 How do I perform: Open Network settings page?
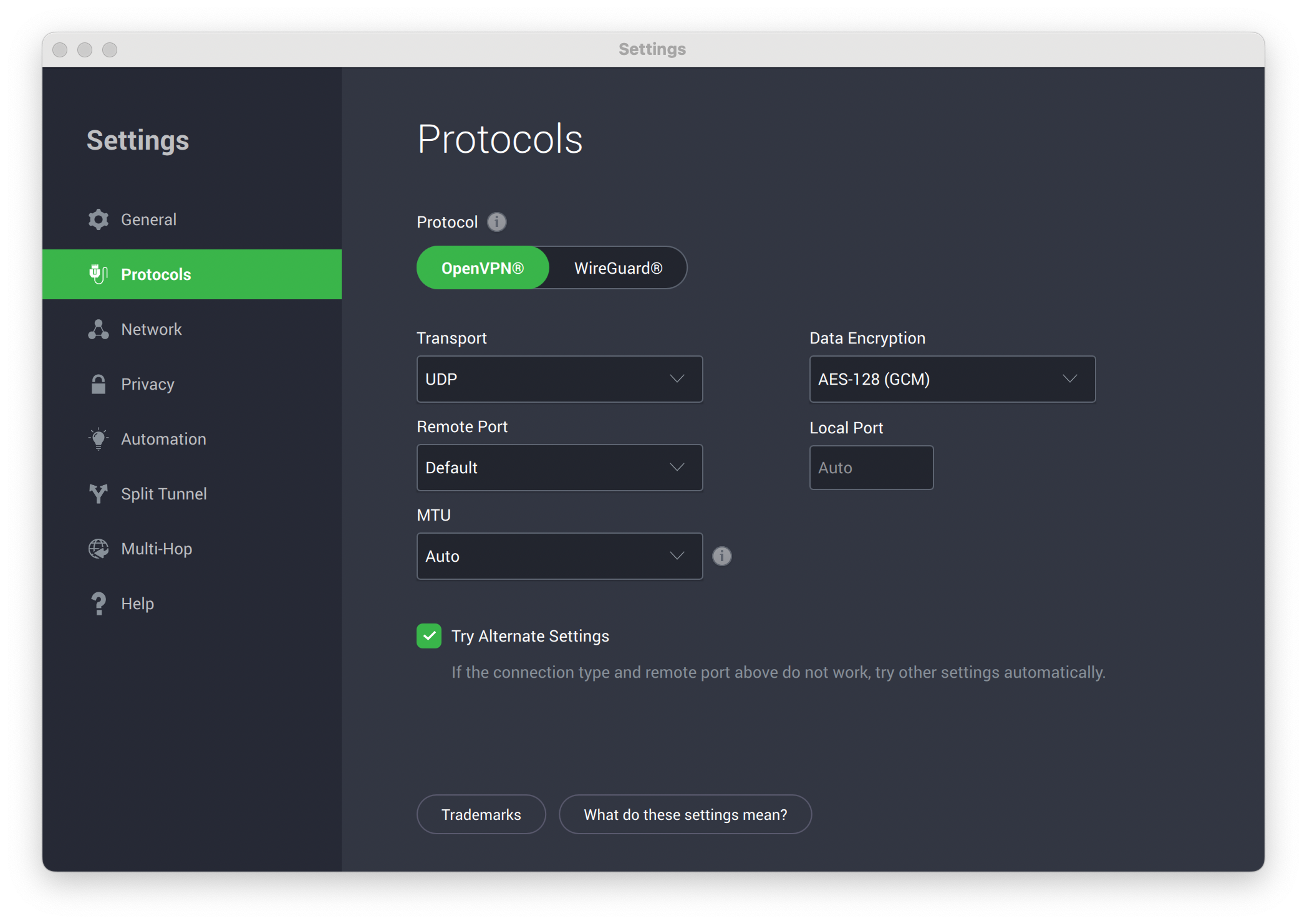click(192, 329)
